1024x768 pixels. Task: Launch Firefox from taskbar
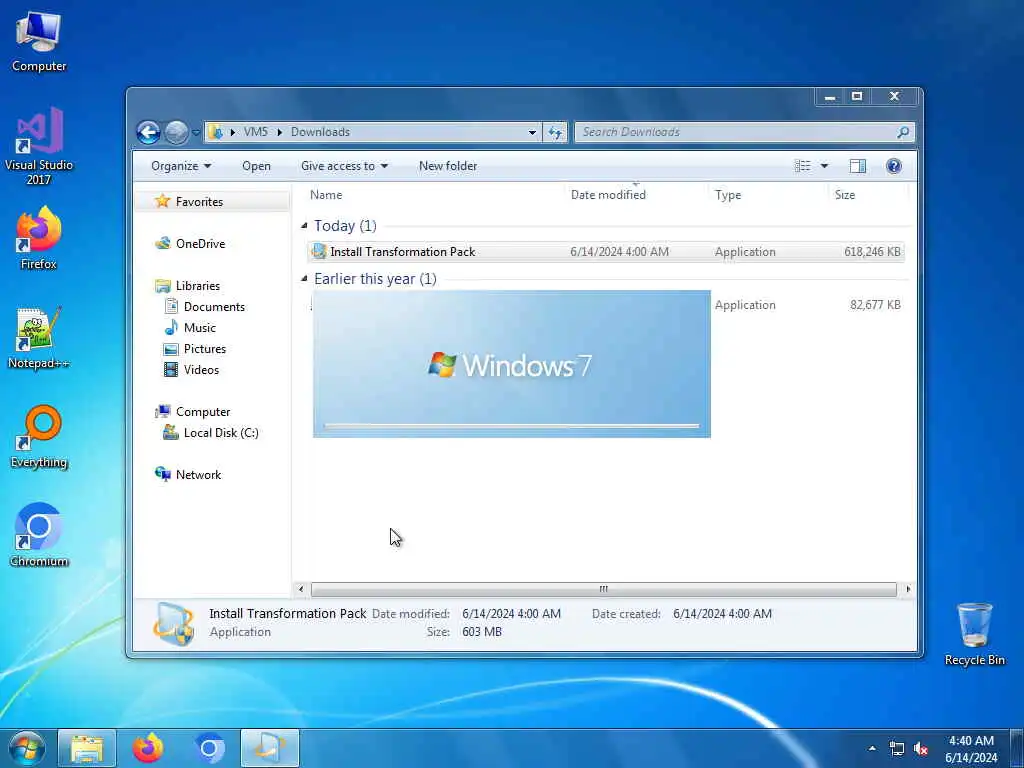tap(148, 748)
